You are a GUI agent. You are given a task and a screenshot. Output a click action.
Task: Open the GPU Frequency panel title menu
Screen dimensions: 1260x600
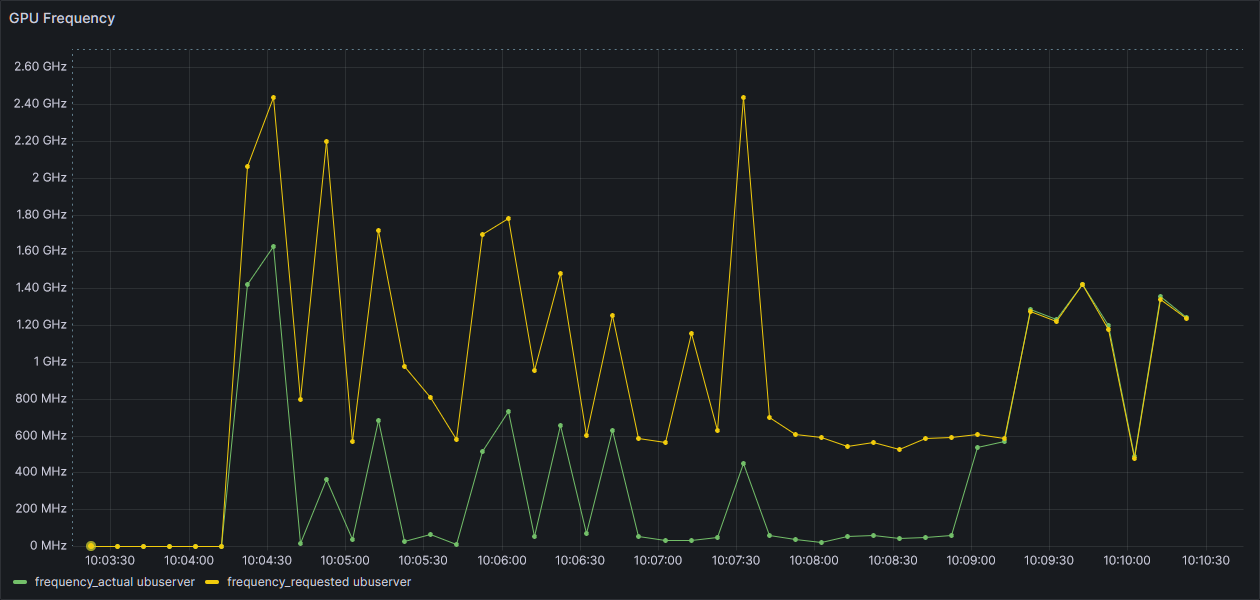tap(62, 18)
